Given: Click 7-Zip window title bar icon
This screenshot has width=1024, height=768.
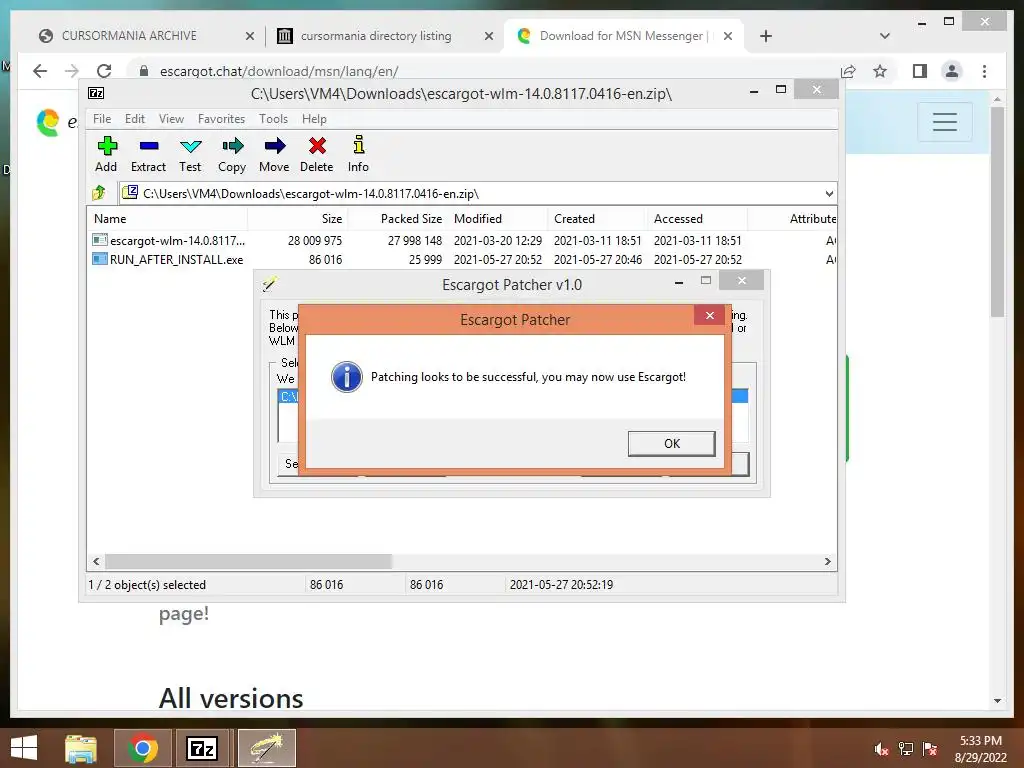Looking at the screenshot, I should tap(96, 93).
